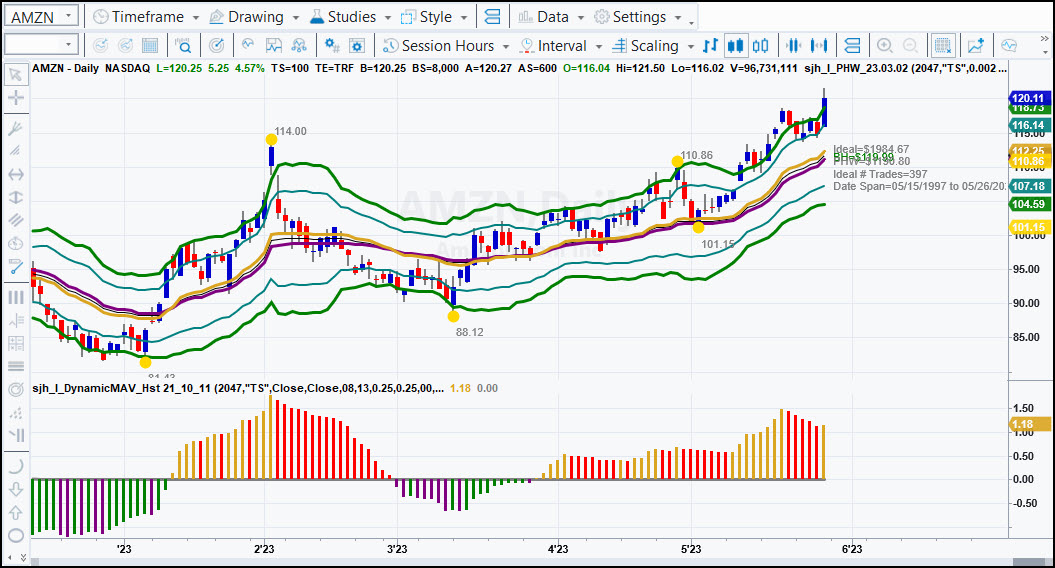Choose the blue line drawing tool

(15, 267)
